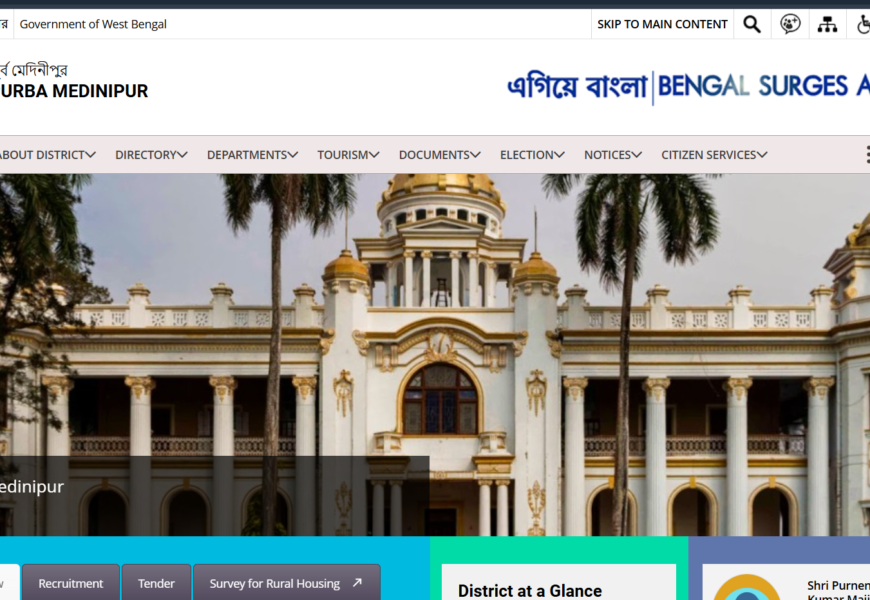Viewport: 870px width, 600px height.
Task: Expand the Directory menu
Action: [151, 154]
